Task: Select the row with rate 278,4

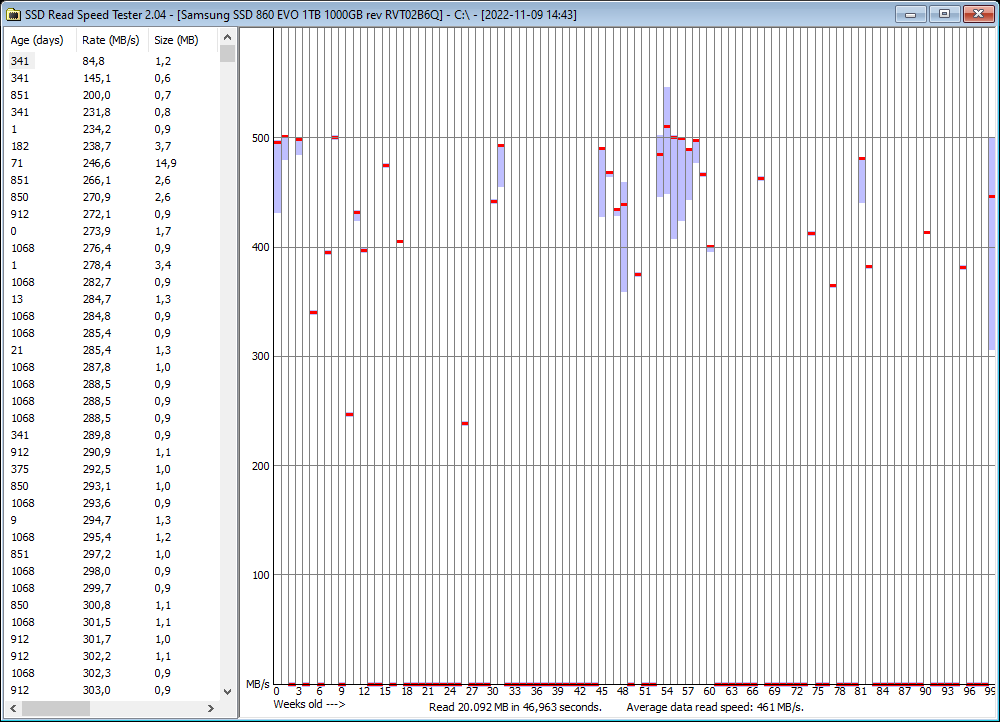Action: click(112, 265)
